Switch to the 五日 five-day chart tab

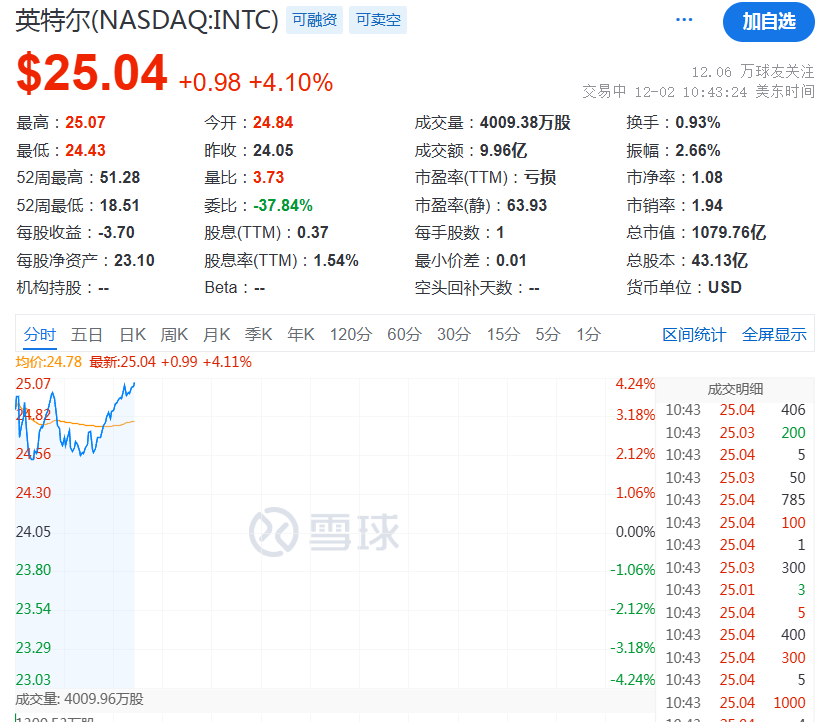point(87,335)
